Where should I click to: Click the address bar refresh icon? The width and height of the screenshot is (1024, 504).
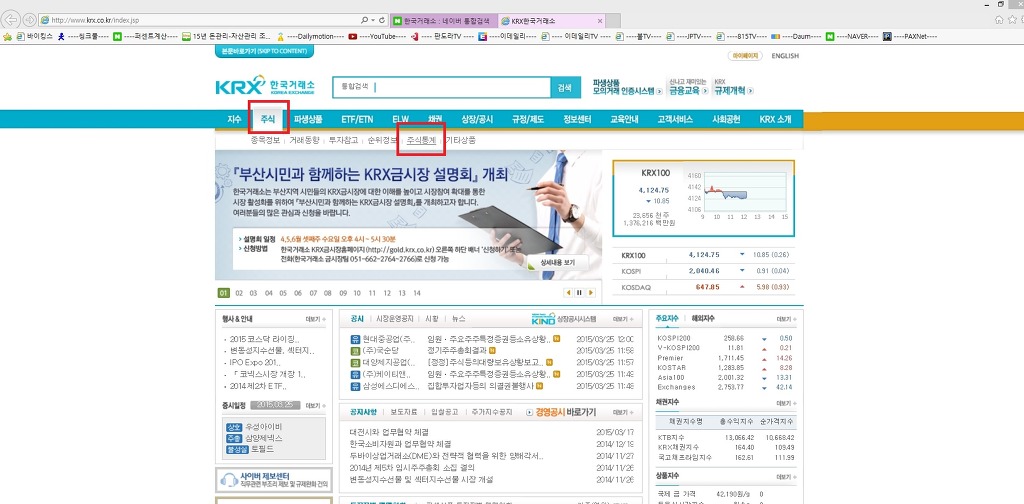pos(383,20)
